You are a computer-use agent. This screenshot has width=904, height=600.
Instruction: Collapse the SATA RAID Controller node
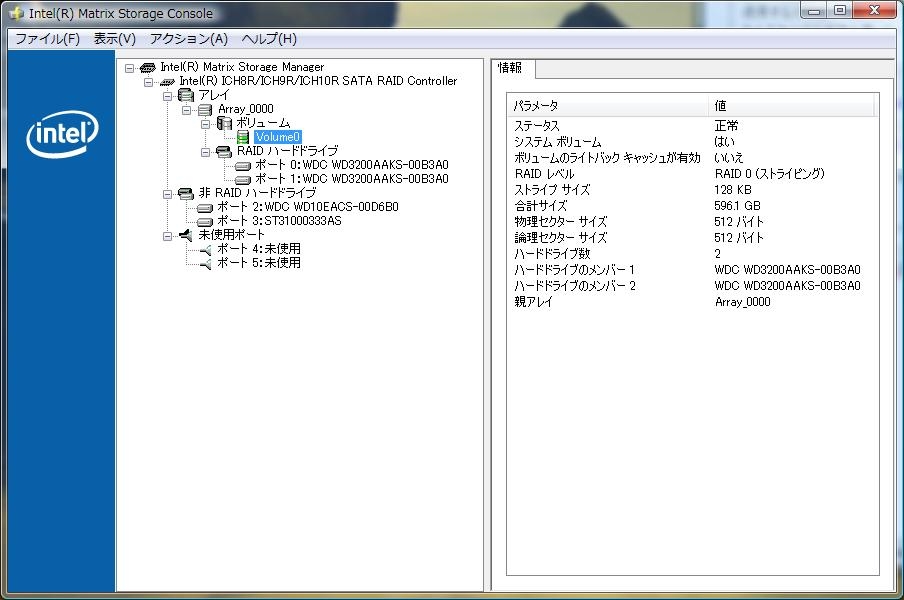(149, 82)
